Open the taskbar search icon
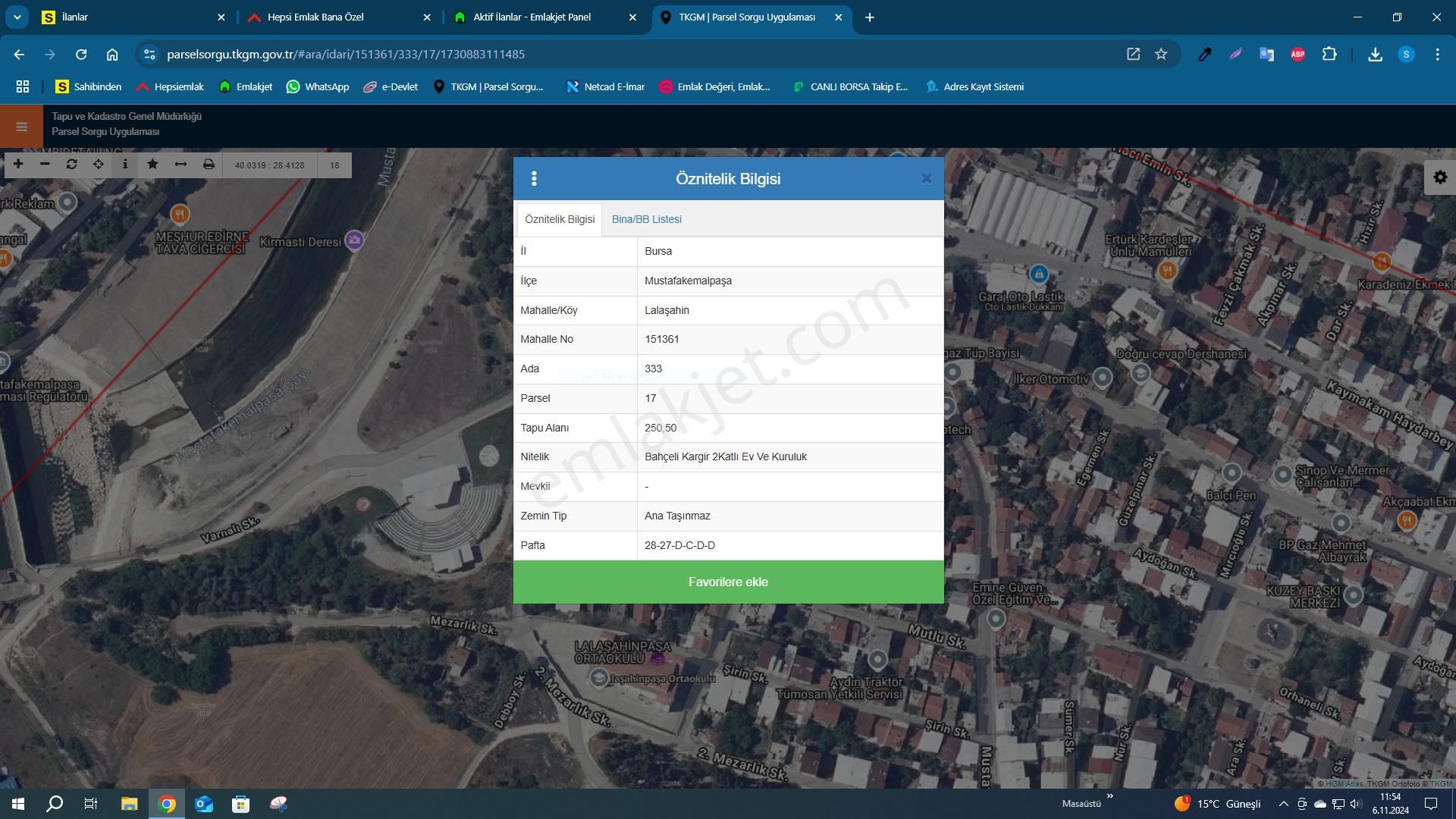1456x819 pixels. pyautogui.click(x=55, y=804)
